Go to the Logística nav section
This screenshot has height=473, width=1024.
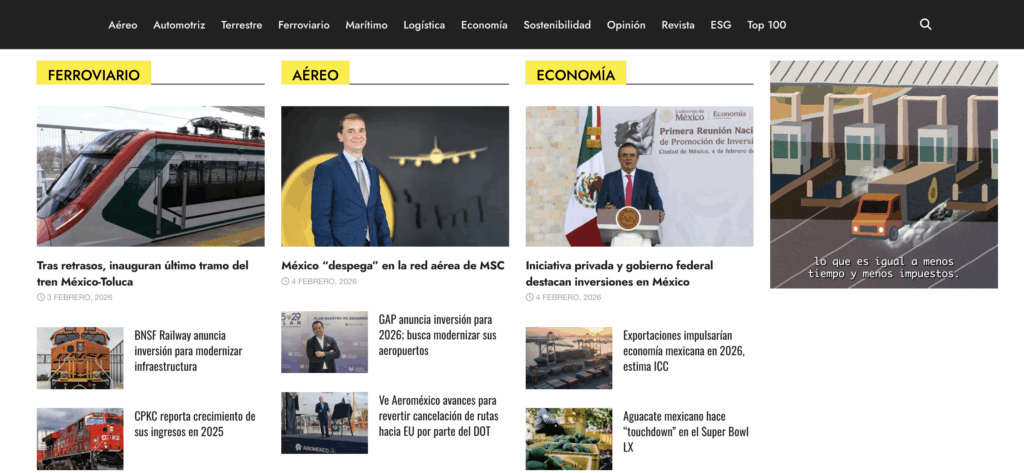pyautogui.click(x=424, y=25)
